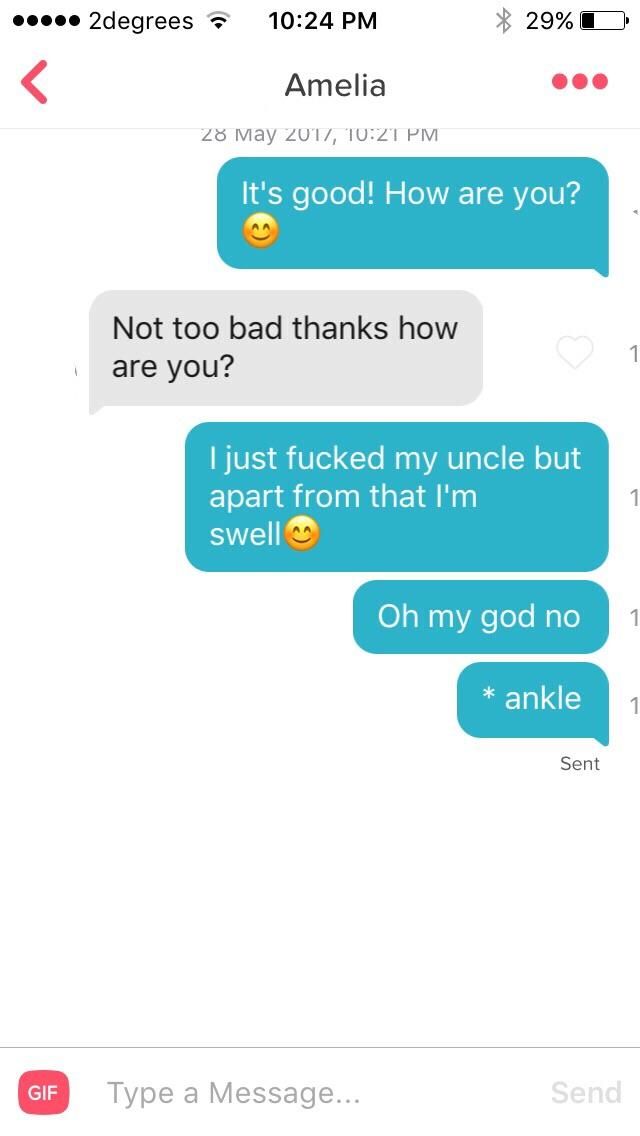The image size is (640, 1136).
Task: Open the three-dot options menu
Action: (x=579, y=81)
